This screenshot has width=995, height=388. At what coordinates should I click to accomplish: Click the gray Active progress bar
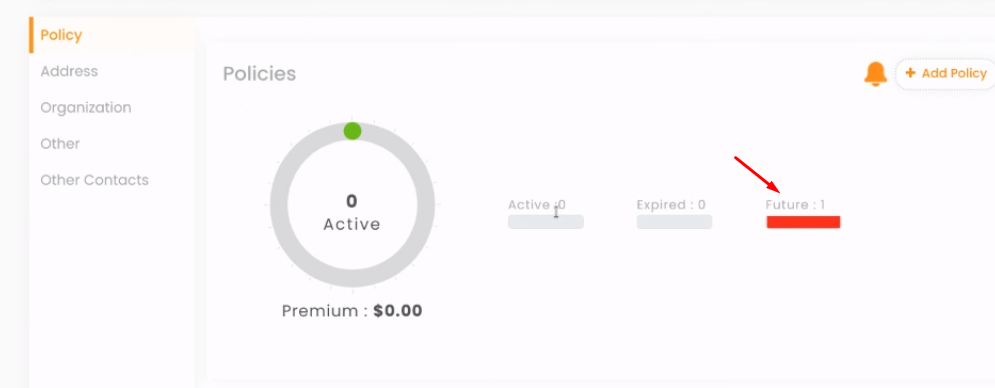546,222
